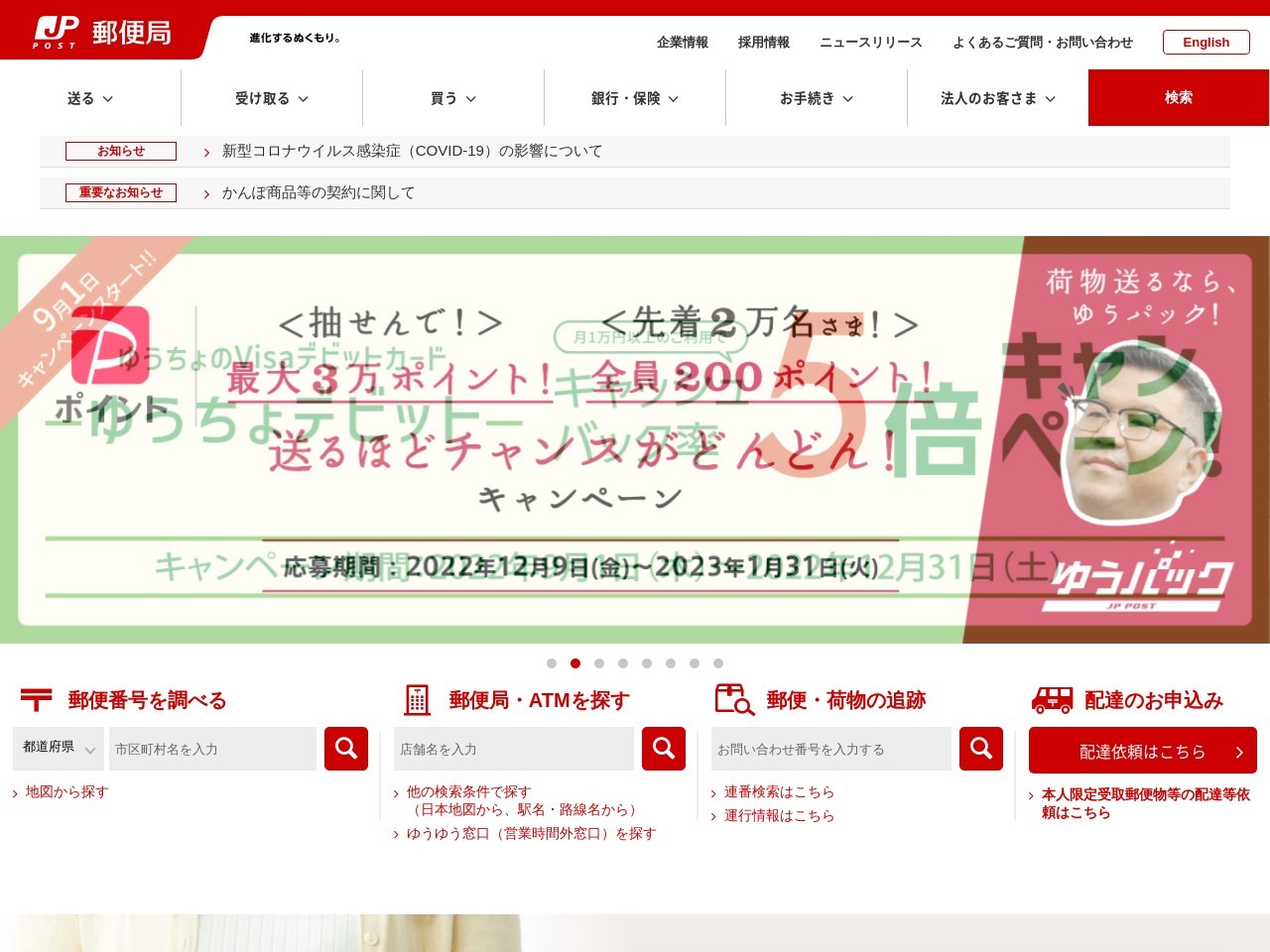Expand the 買う menu
Image resolution: width=1270 pixels, height=952 pixels.
(x=453, y=98)
